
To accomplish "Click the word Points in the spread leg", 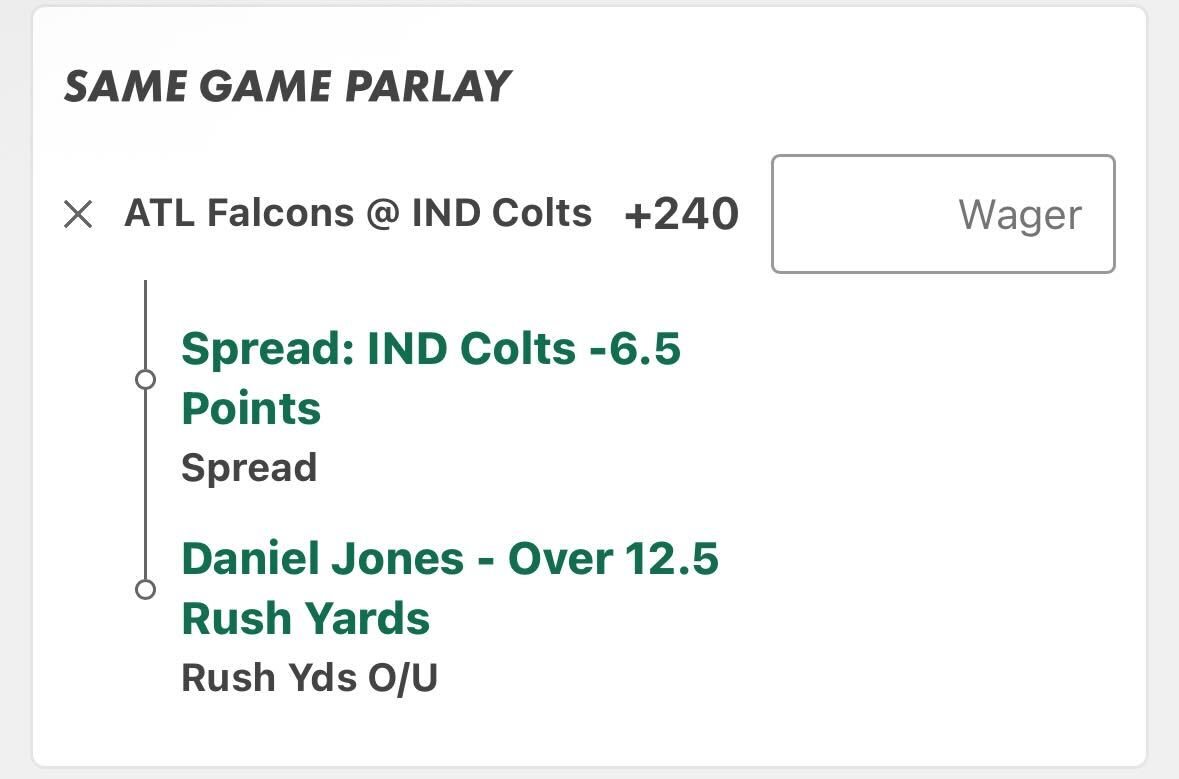I will coord(251,409).
